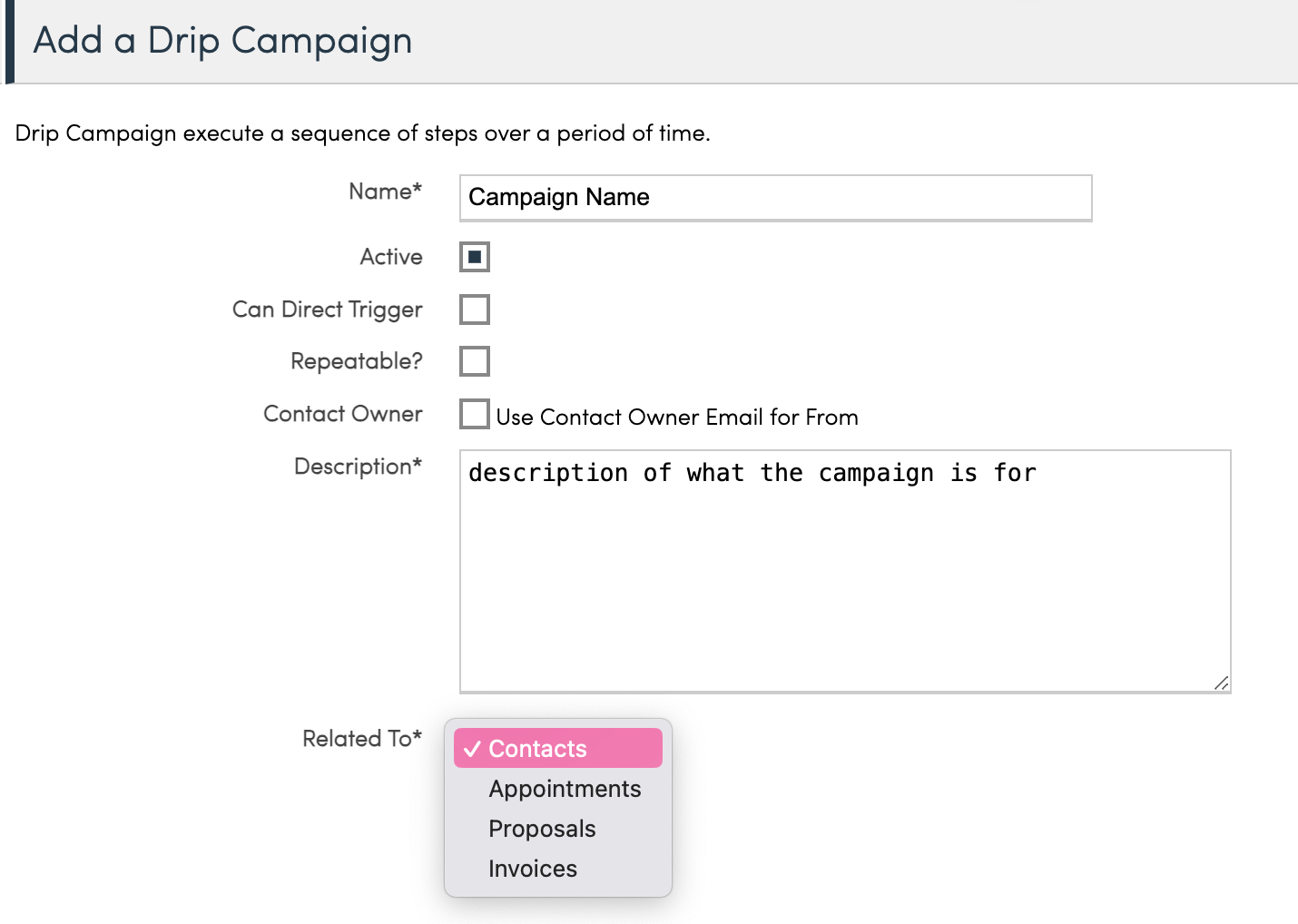Uncheck the Active checkbox
Viewport: 1298px width, 924px height.
pyautogui.click(x=475, y=257)
